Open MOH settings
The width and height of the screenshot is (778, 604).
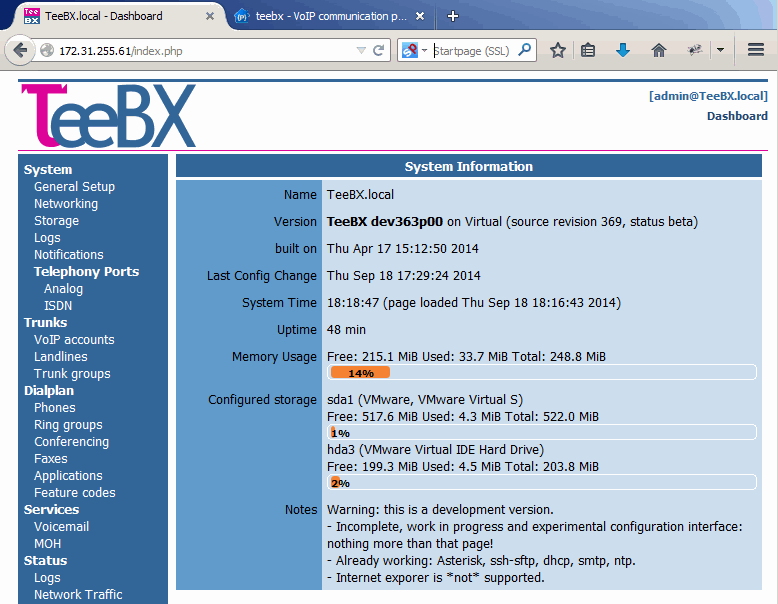point(47,543)
